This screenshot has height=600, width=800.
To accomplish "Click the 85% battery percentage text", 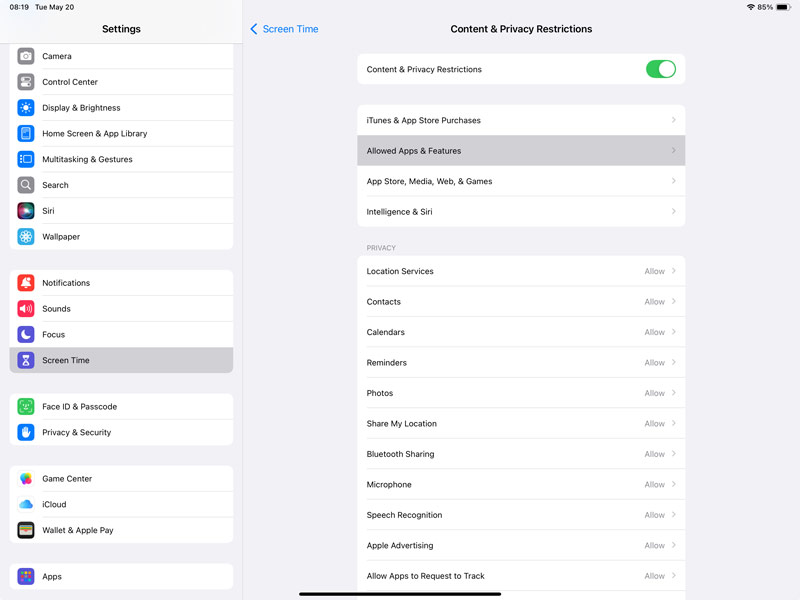I will (x=765, y=7).
